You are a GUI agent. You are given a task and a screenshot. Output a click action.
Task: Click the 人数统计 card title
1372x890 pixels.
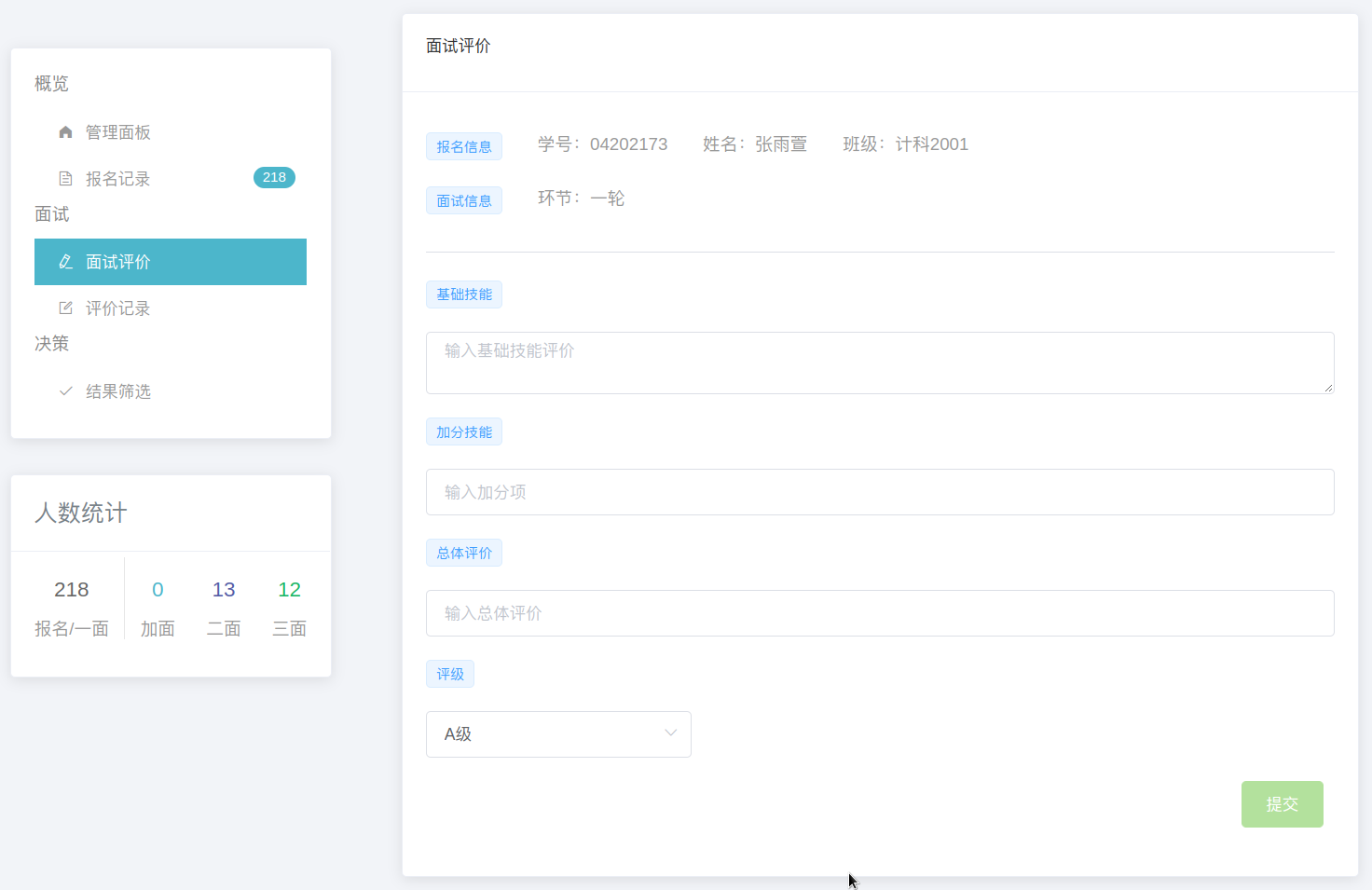81,513
